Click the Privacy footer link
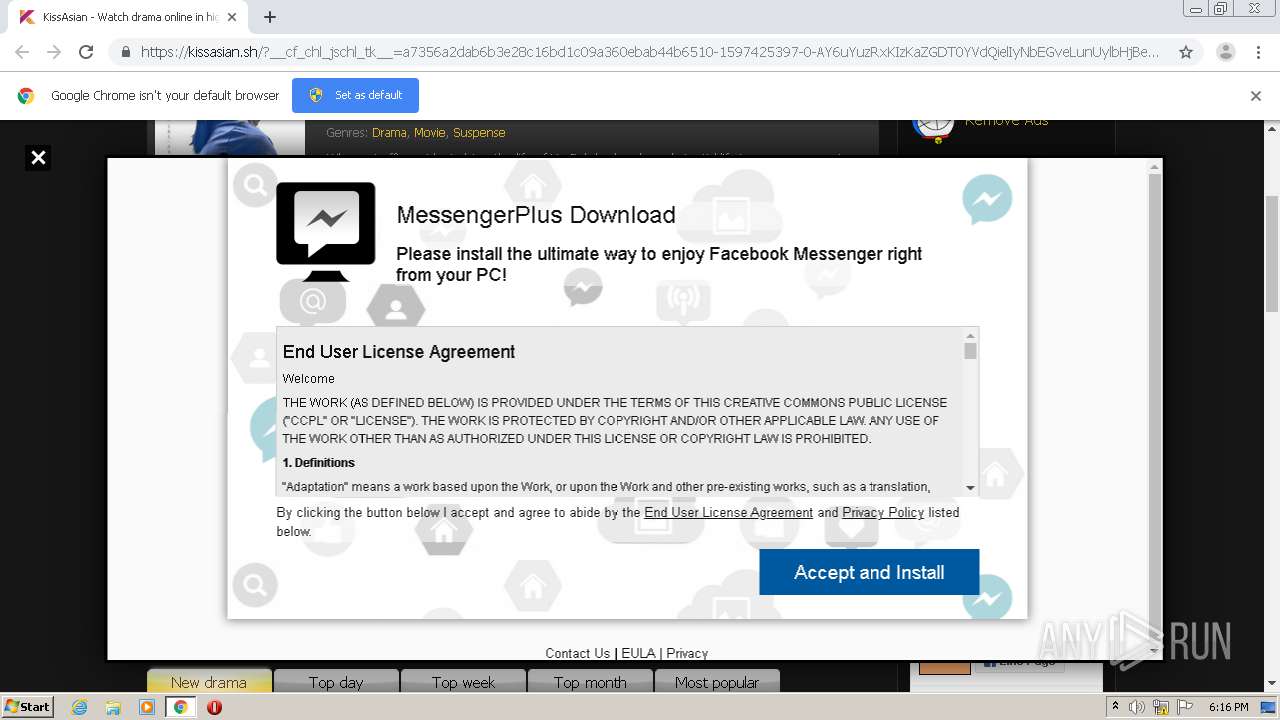 [x=687, y=653]
